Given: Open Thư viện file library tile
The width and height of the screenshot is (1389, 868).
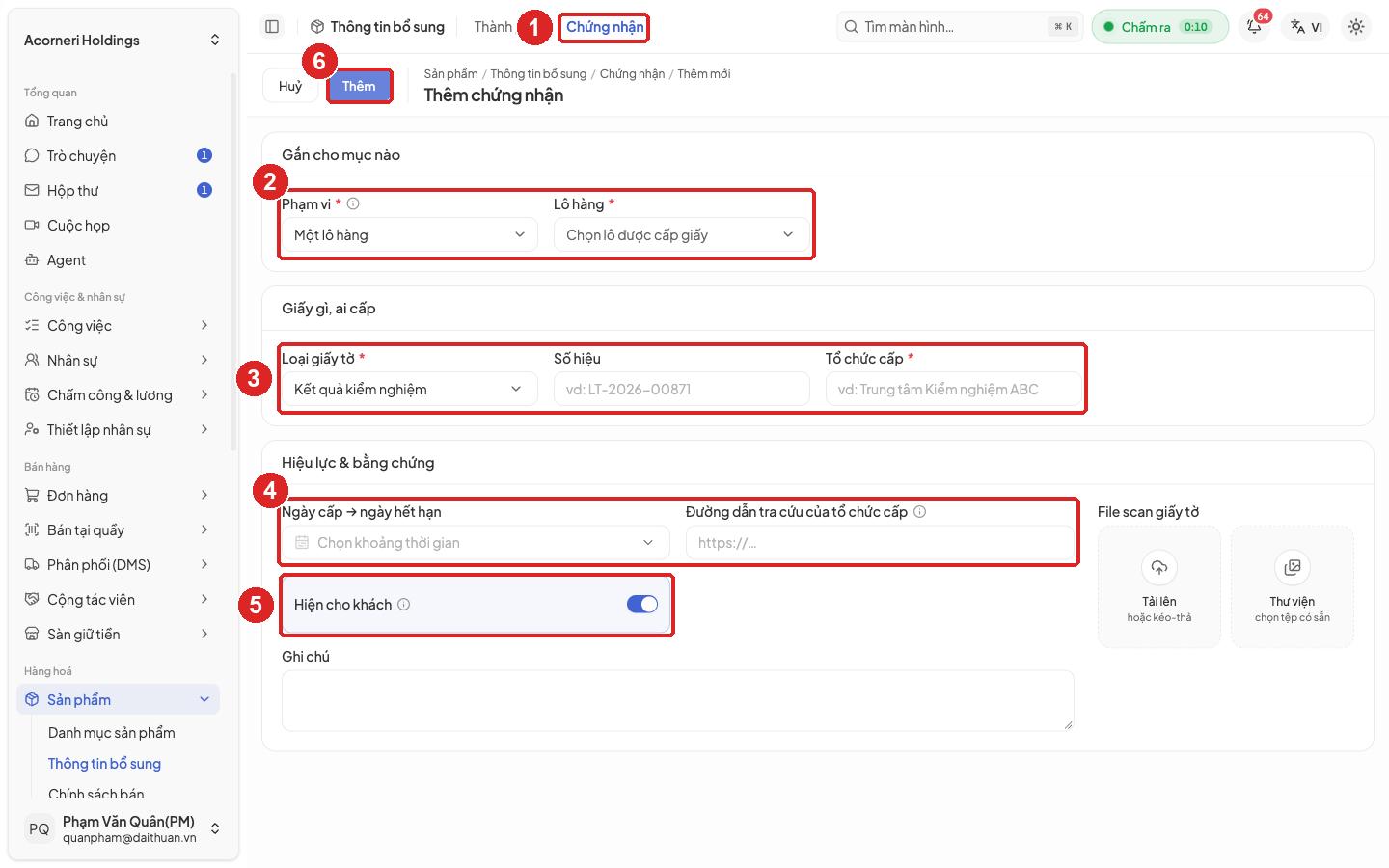Looking at the screenshot, I should (x=1293, y=586).
